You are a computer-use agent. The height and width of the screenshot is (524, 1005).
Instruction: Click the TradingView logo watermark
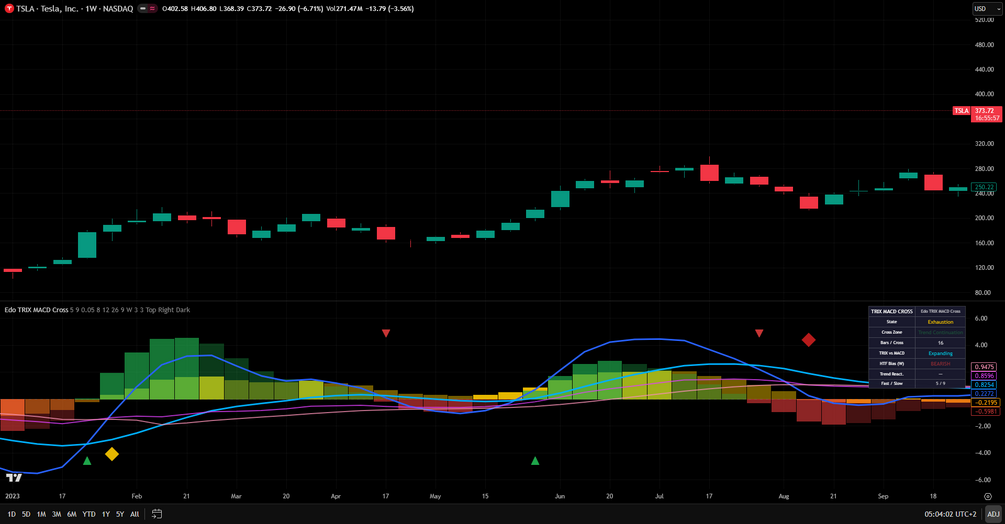pyautogui.click(x=13, y=477)
